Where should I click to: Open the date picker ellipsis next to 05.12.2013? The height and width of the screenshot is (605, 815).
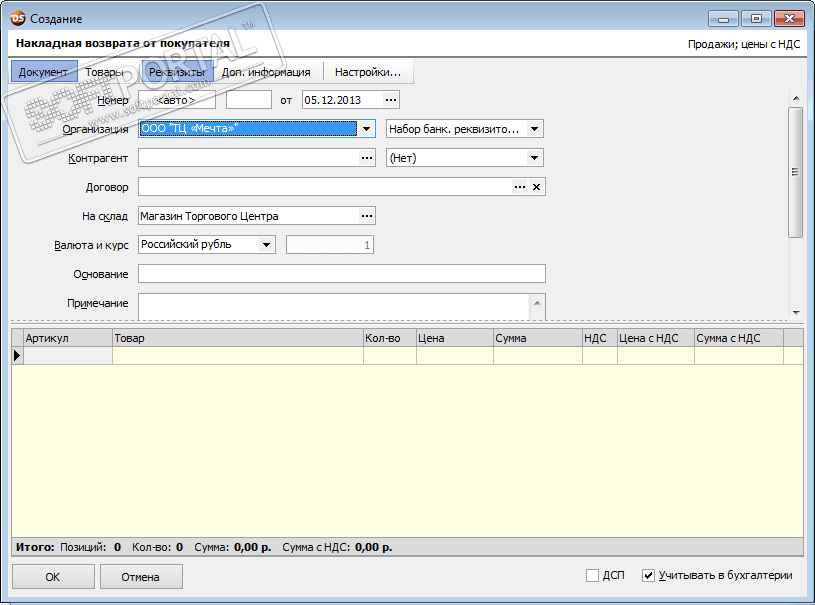(x=391, y=100)
